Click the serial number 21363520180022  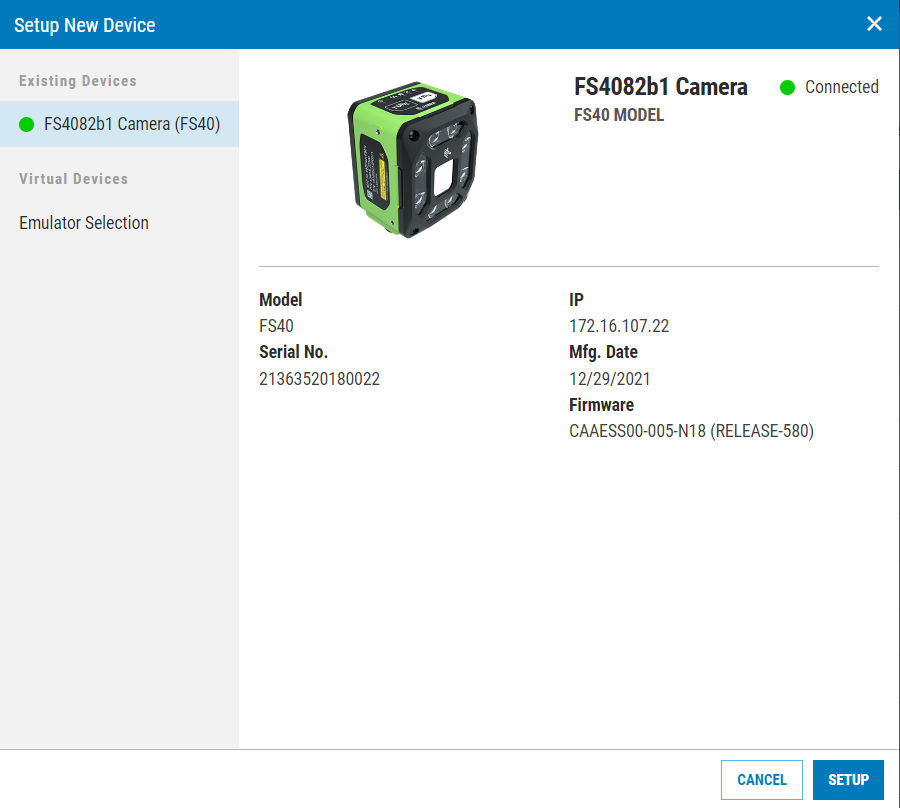(319, 379)
